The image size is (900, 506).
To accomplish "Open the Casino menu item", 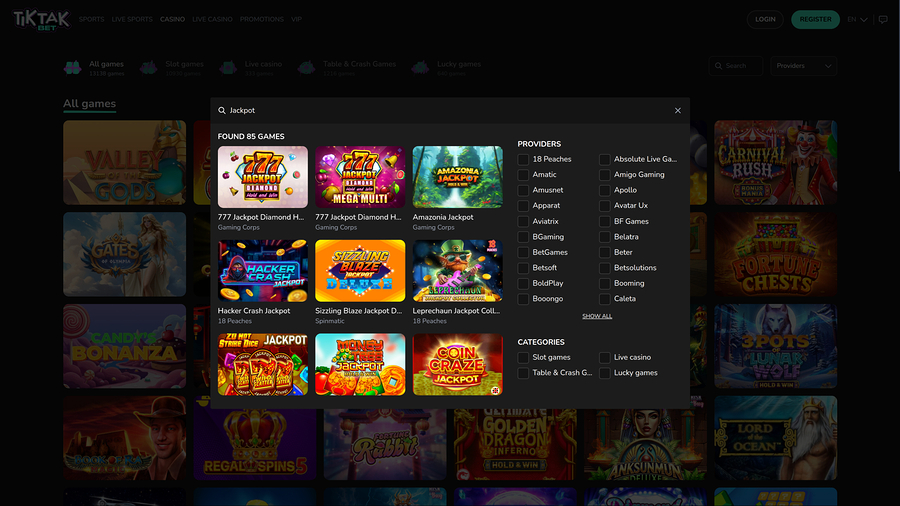I will click(172, 20).
